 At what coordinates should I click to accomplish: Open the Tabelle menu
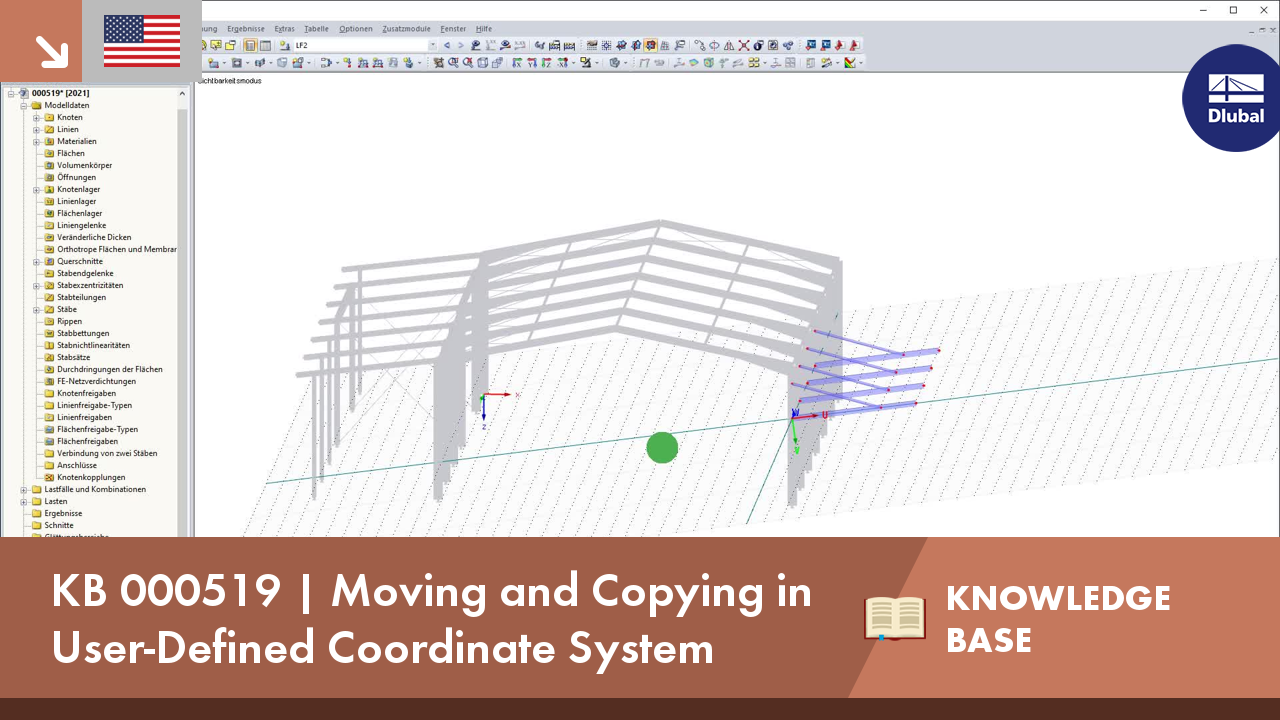coord(316,28)
